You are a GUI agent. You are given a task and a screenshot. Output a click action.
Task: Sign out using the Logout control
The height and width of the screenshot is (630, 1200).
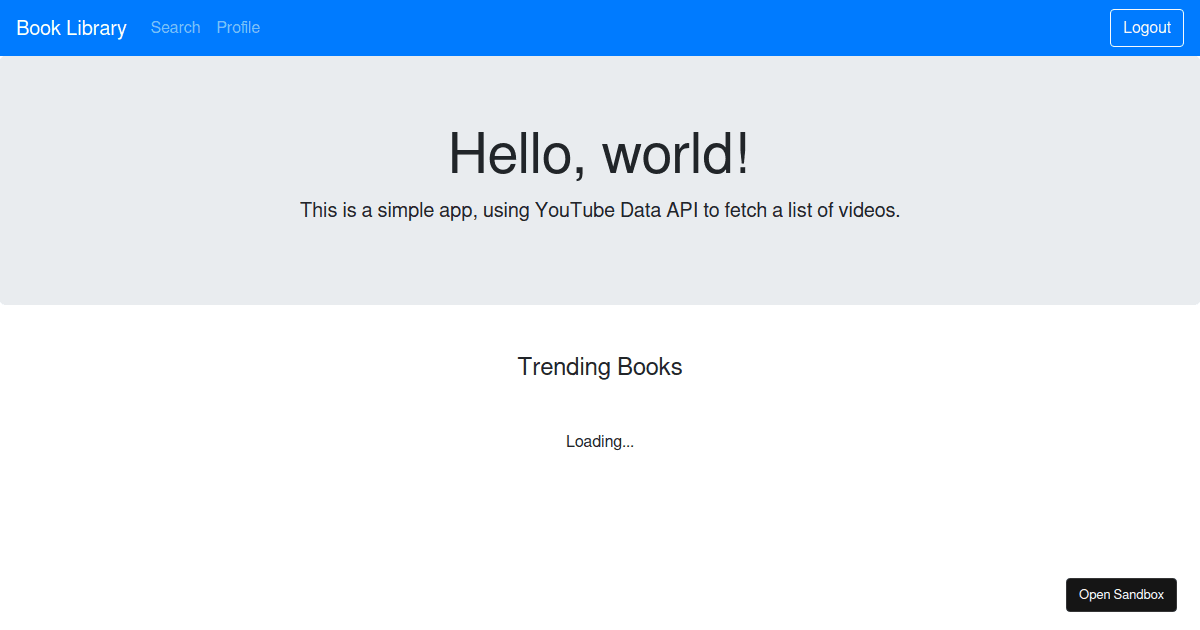pyautogui.click(x=1146, y=27)
